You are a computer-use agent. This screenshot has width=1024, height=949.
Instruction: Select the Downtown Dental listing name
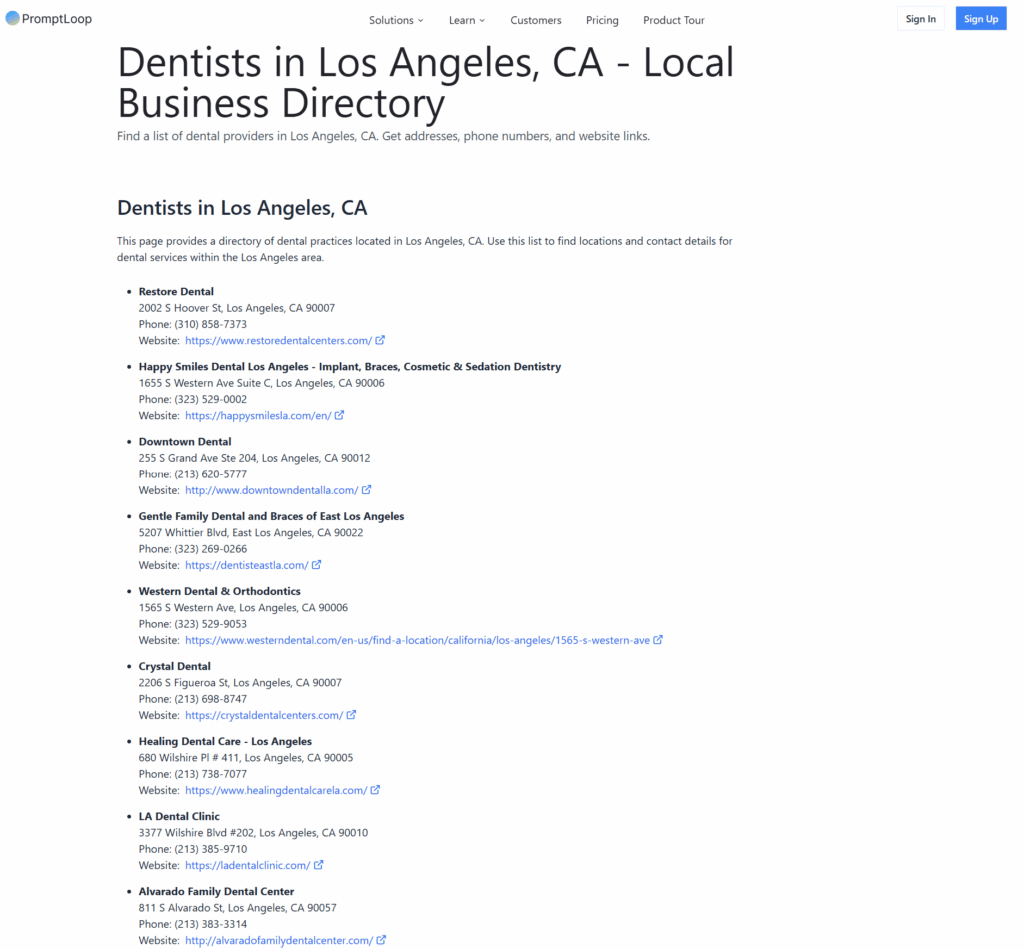point(185,442)
